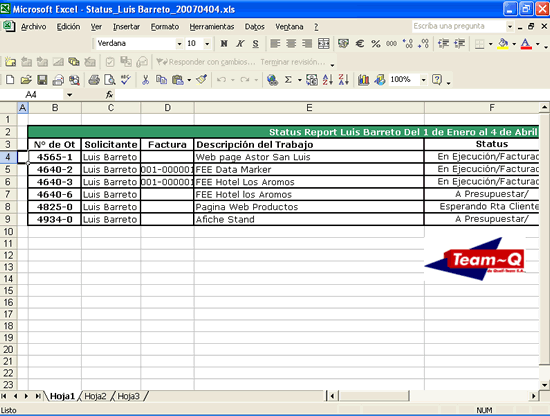Image resolution: width=550 pixels, height=416 pixels.
Task: Open the Archivo menu
Action: tap(33, 27)
